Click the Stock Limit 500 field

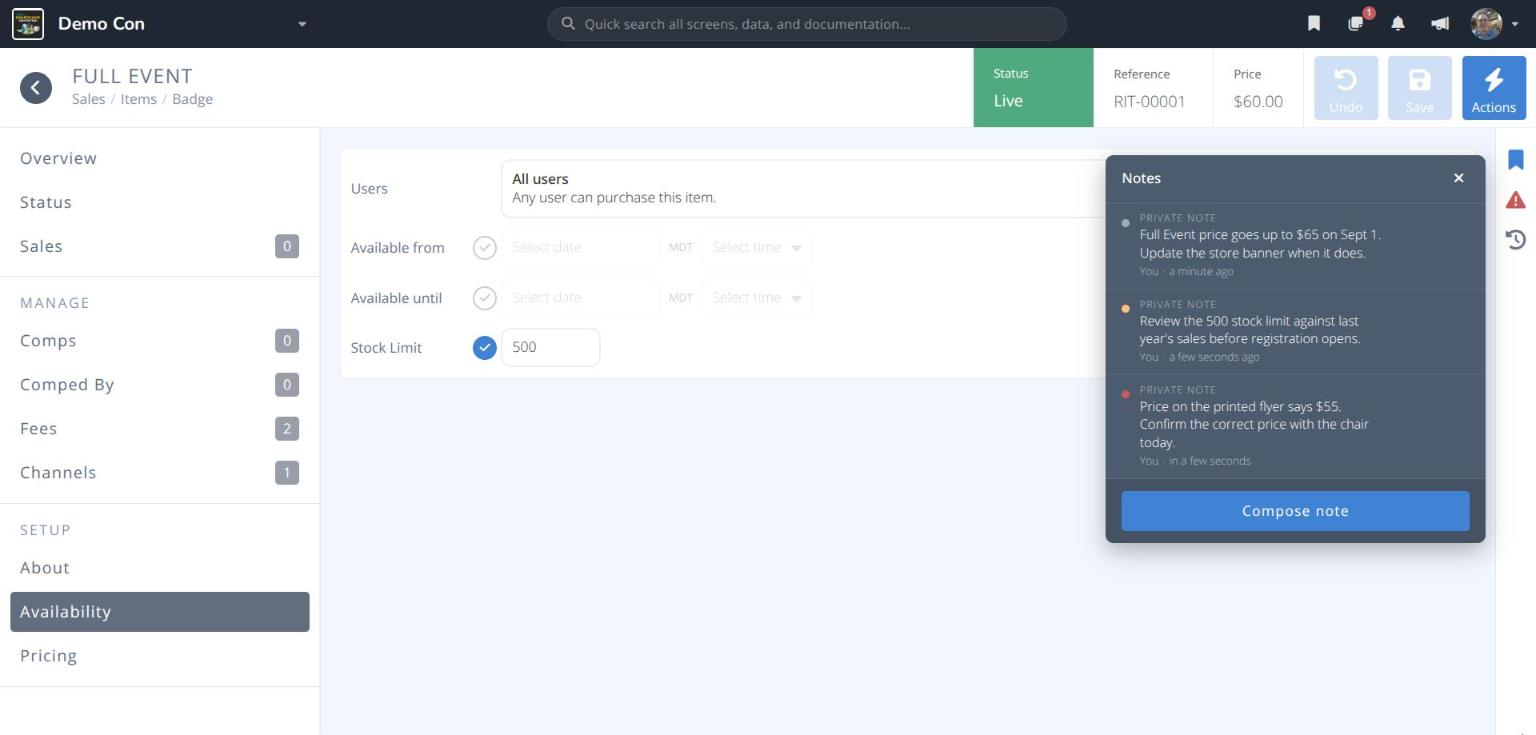pos(550,348)
